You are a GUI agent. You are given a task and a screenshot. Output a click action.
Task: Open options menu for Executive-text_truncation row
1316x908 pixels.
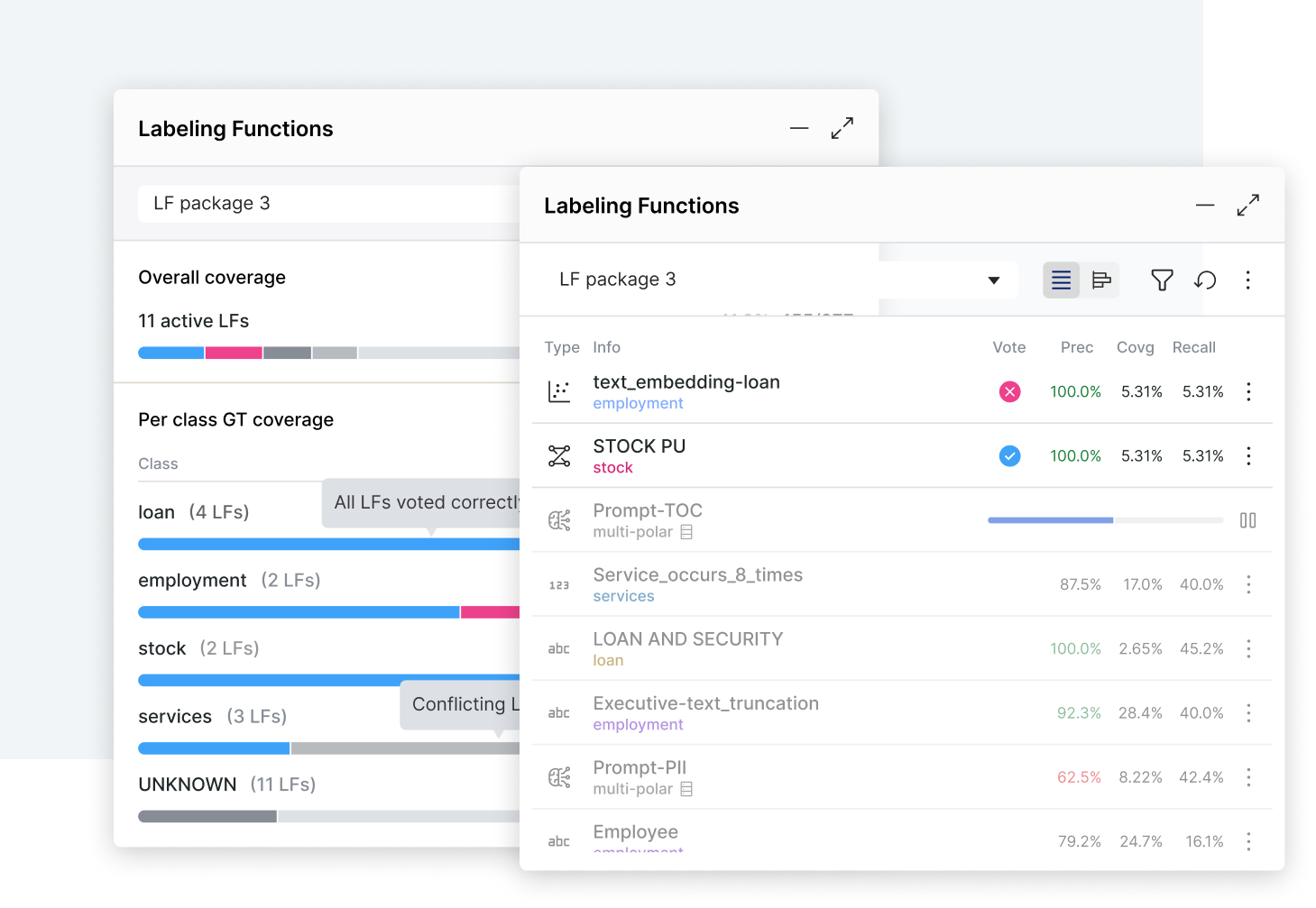1248,713
